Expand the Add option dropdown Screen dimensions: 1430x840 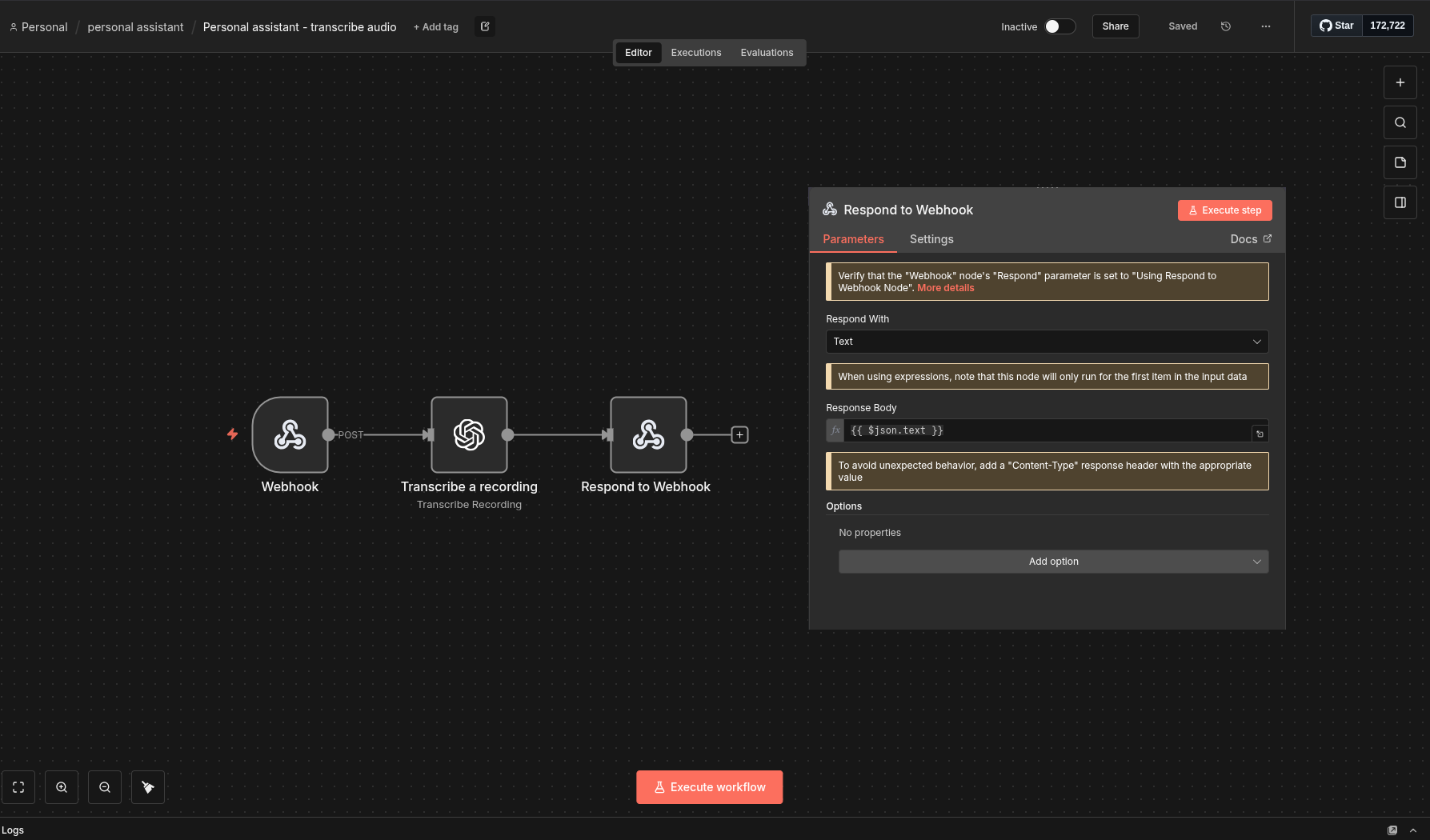click(x=1053, y=562)
